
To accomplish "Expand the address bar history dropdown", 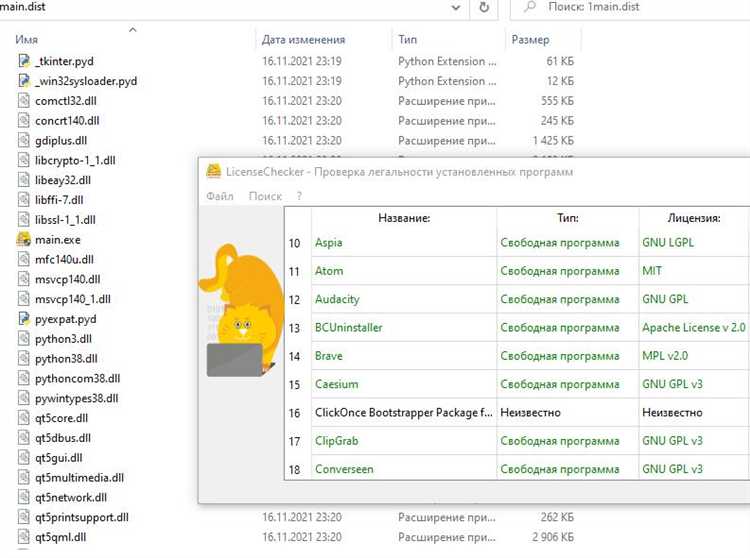I will pyautogui.click(x=456, y=7).
